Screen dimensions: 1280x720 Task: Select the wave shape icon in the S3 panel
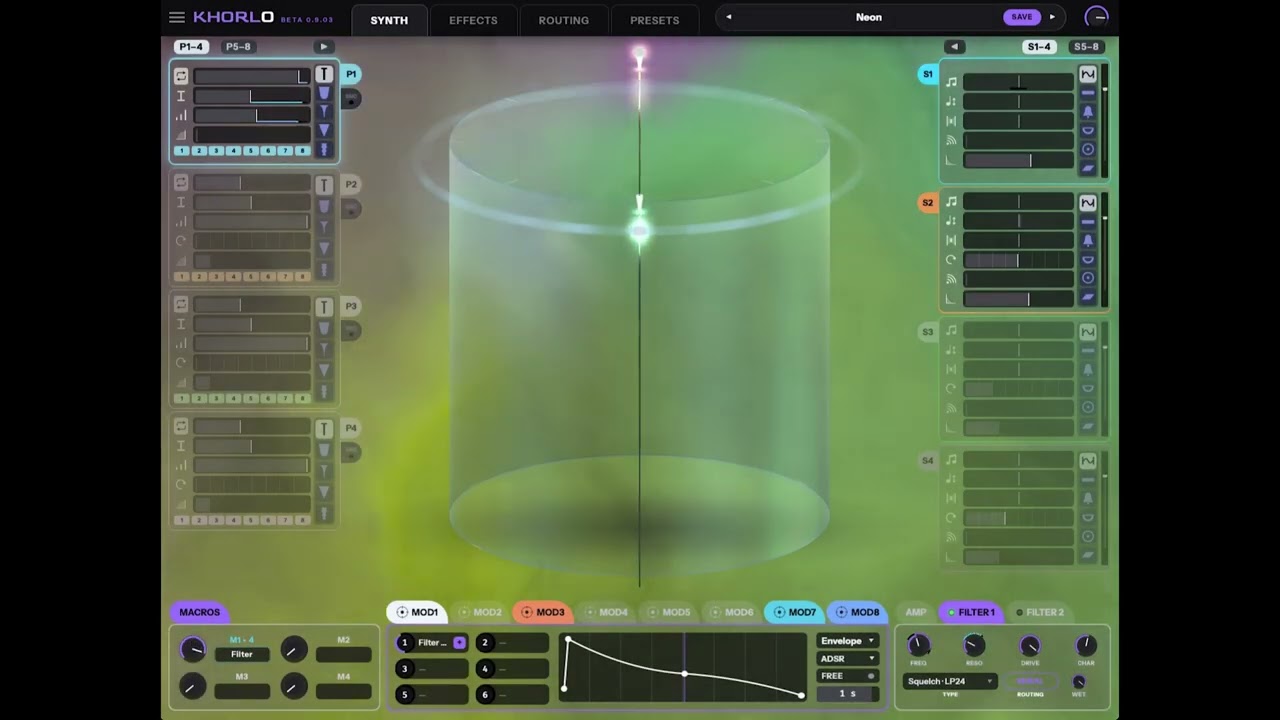click(1088, 332)
